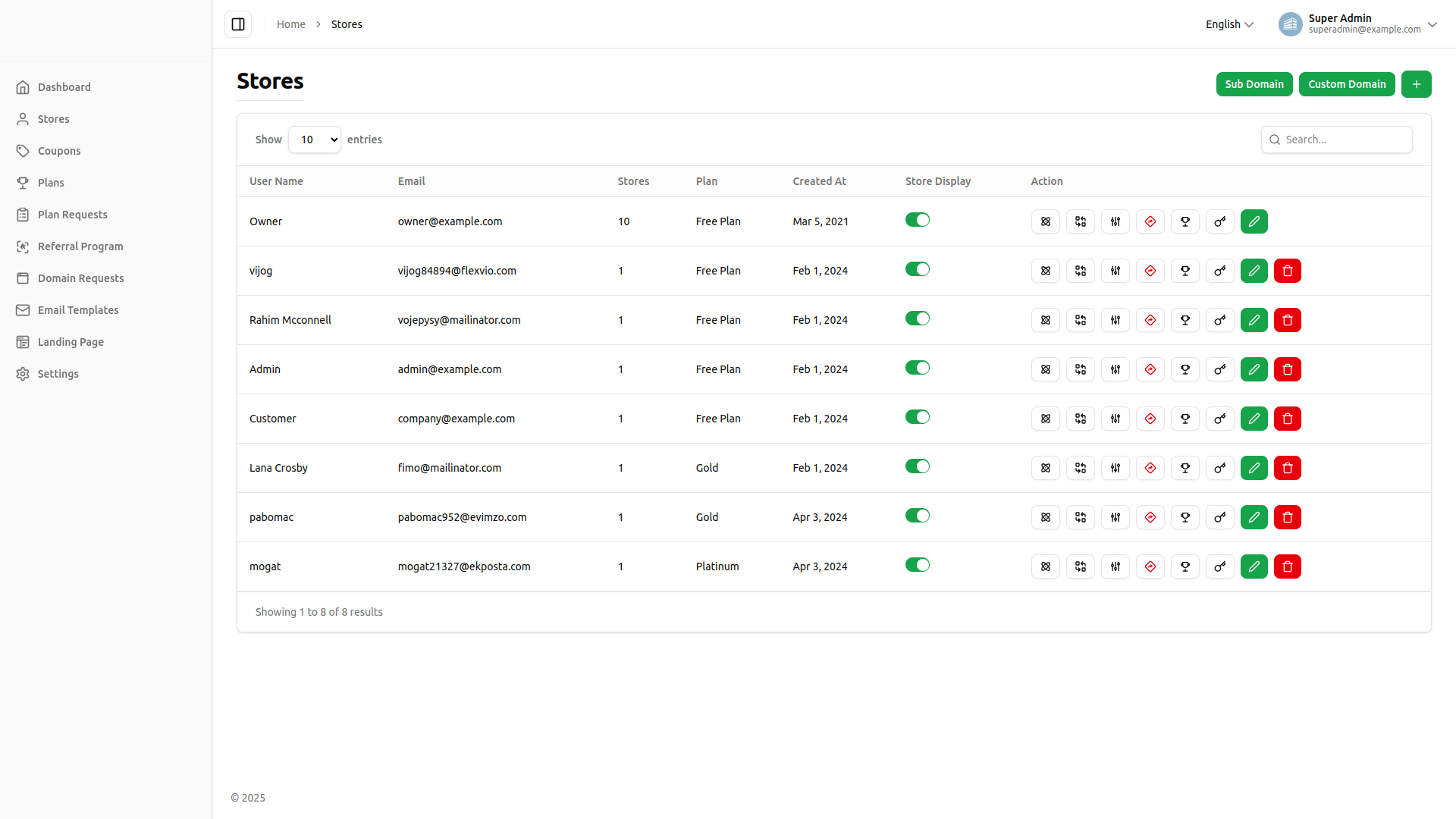Viewport: 1456px width, 819px height.
Task: Click the atom icon in pabomac row
Action: tap(1045, 517)
